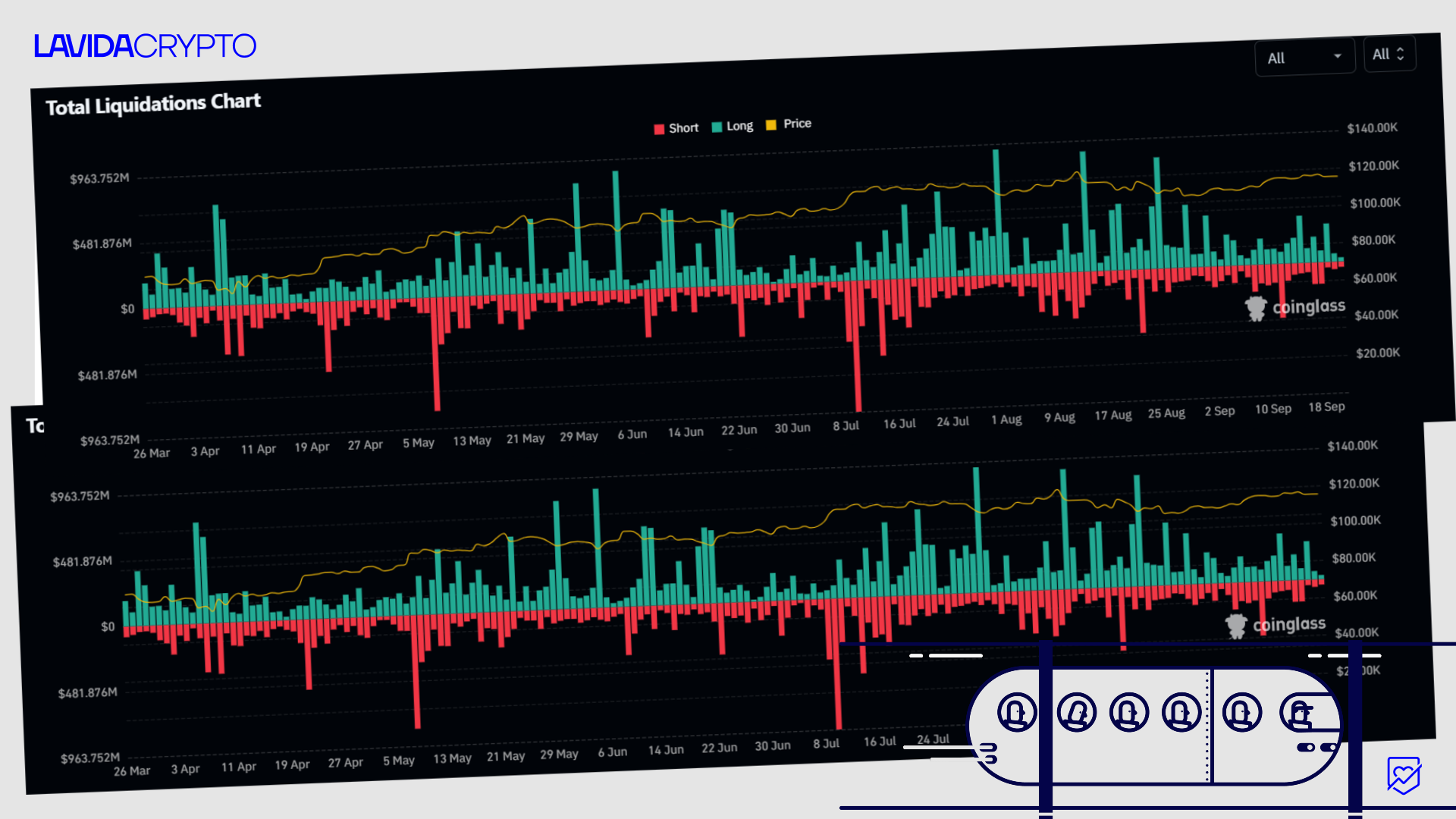Click the 26 Mar label on the lower chart
The height and width of the screenshot is (819, 1456).
[x=132, y=770]
